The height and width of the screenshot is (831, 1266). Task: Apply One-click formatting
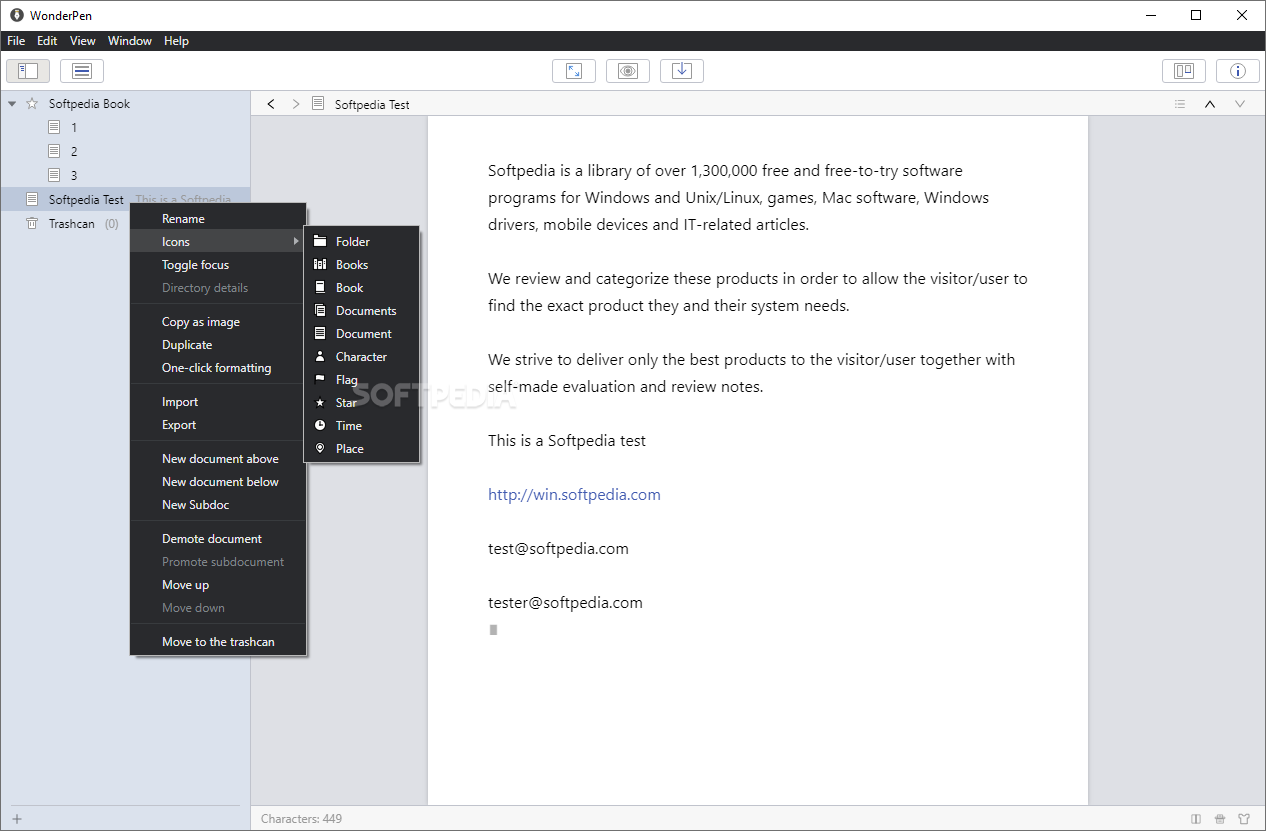tap(218, 367)
